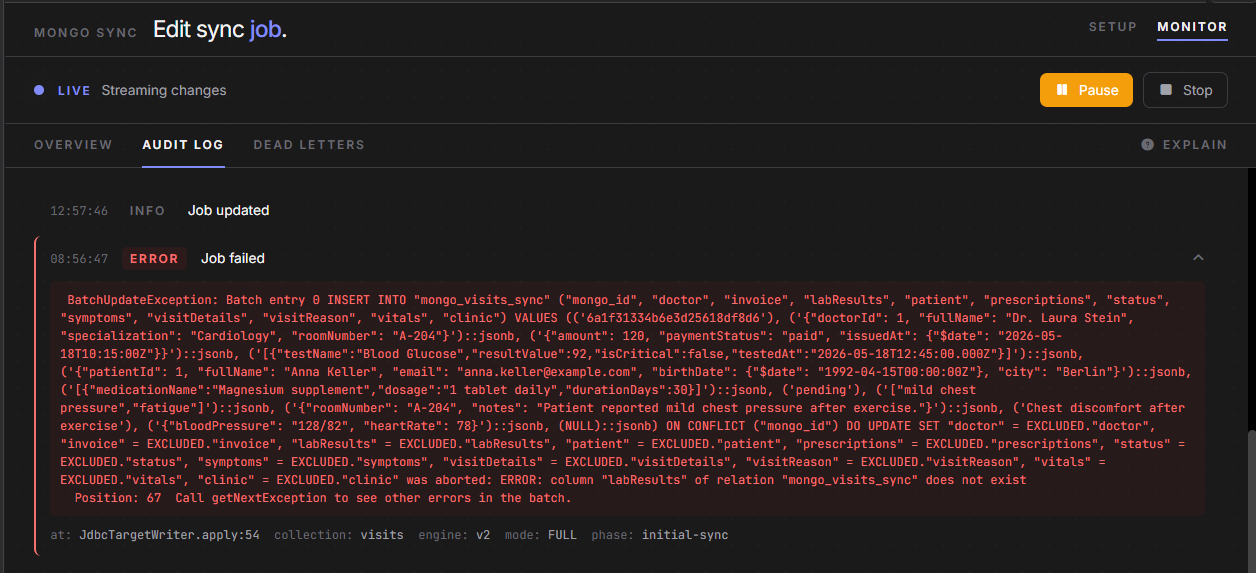The height and width of the screenshot is (573, 1256).
Task: Switch to the SETUP tab
Action: pos(1112,27)
